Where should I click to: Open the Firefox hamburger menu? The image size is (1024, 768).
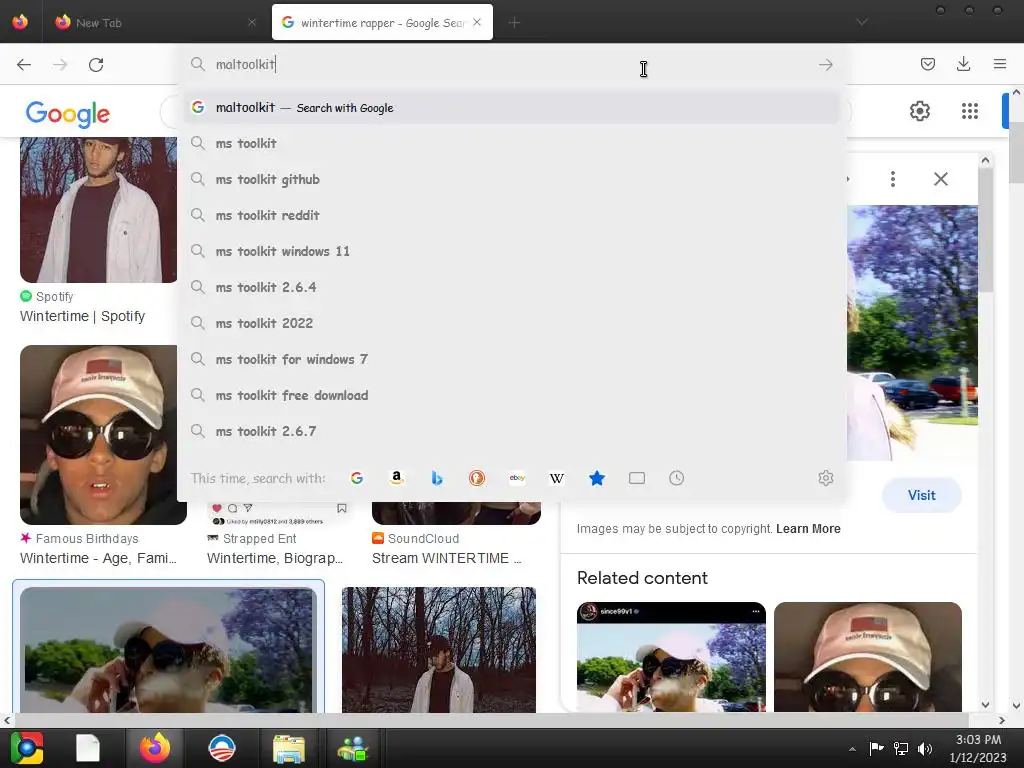[999, 64]
